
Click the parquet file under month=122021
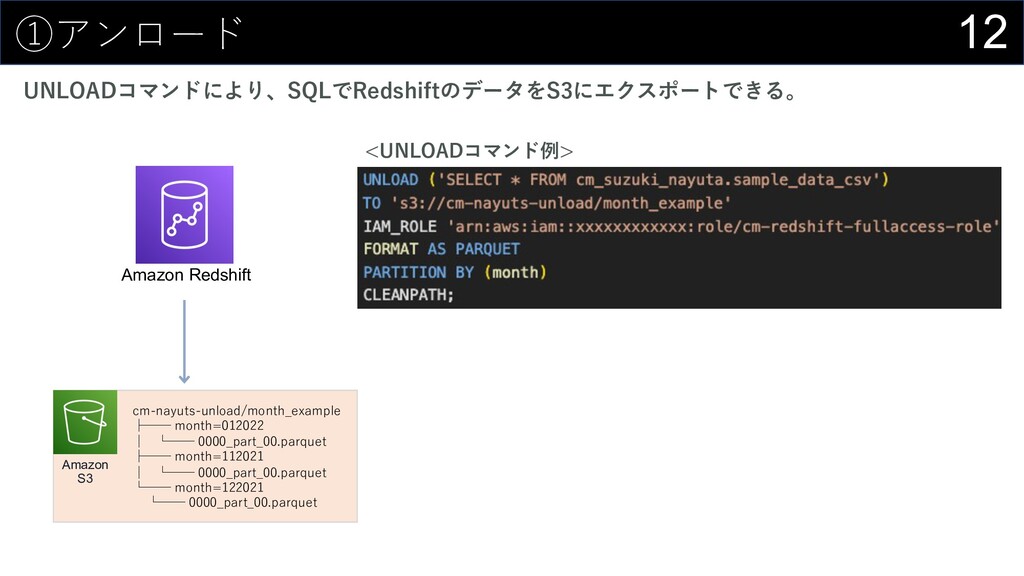click(253, 503)
